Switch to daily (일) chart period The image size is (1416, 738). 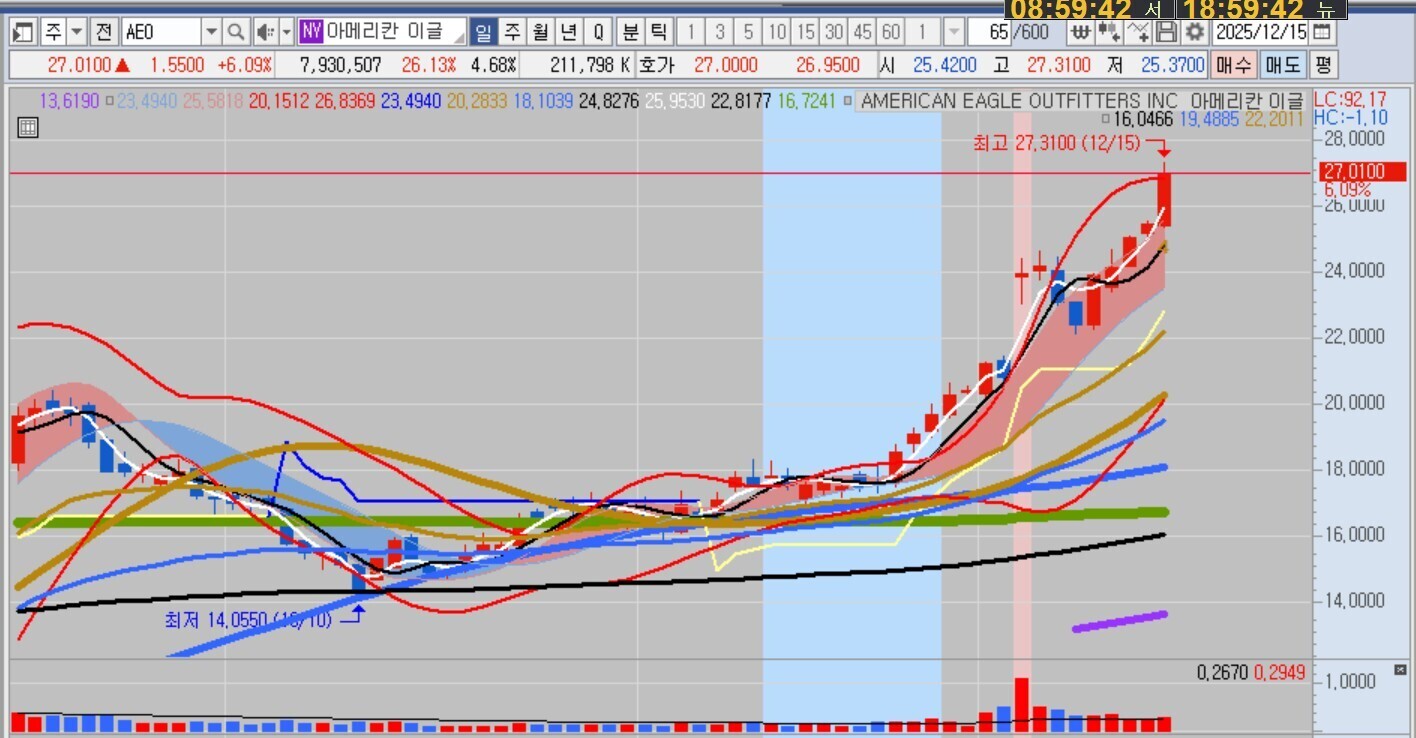[483, 32]
